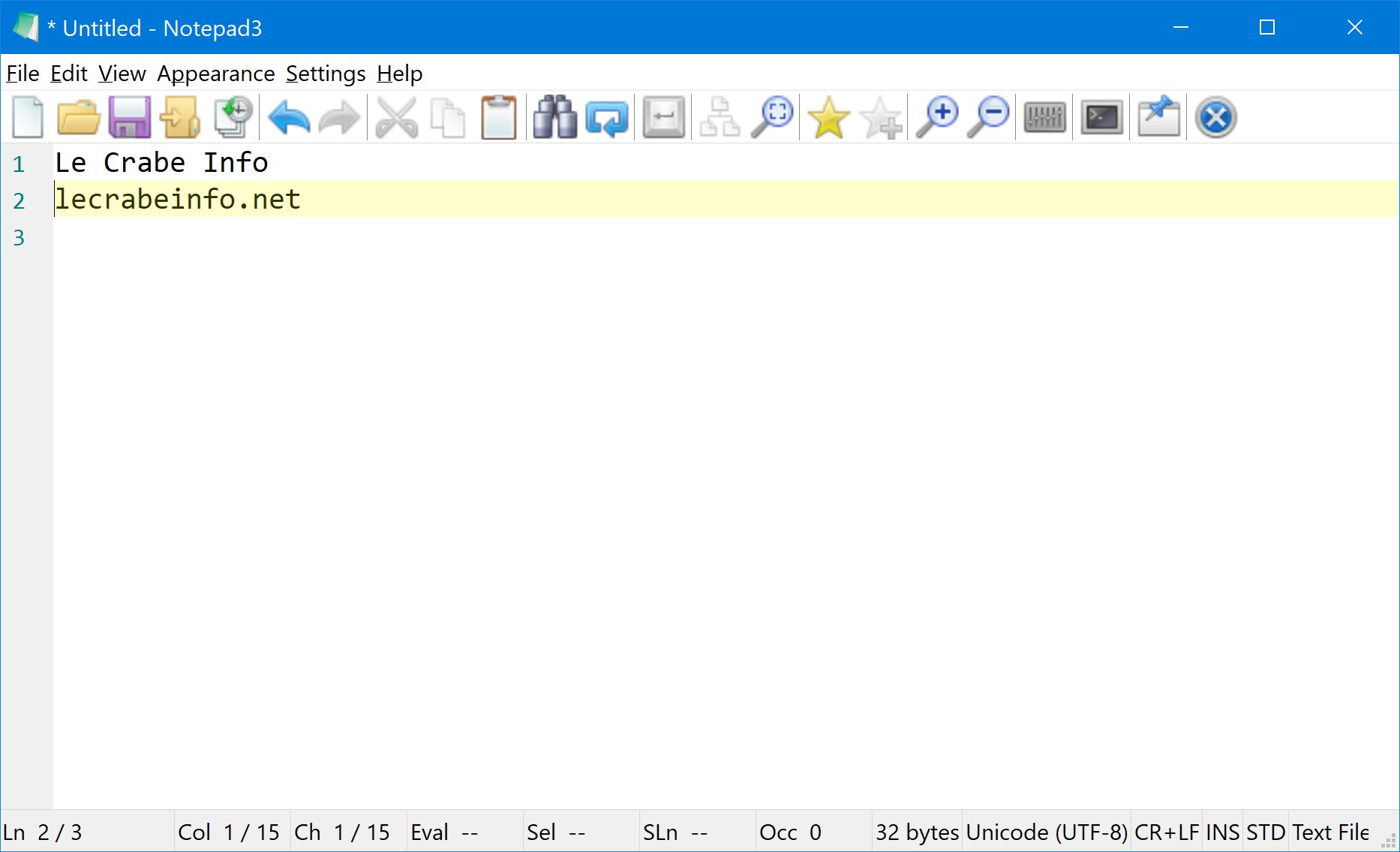Zoom out with the minus magnifier
Image resolution: width=1400 pixels, height=852 pixels.
coord(988,117)
